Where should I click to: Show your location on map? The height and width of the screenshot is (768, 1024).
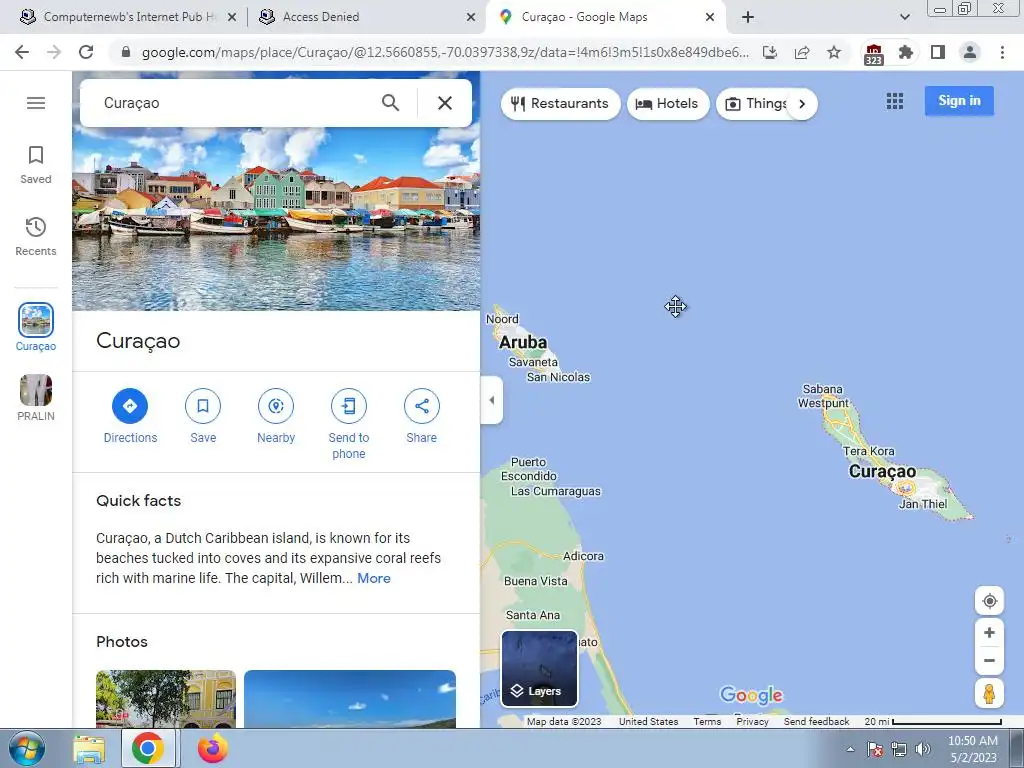point(989,601)
